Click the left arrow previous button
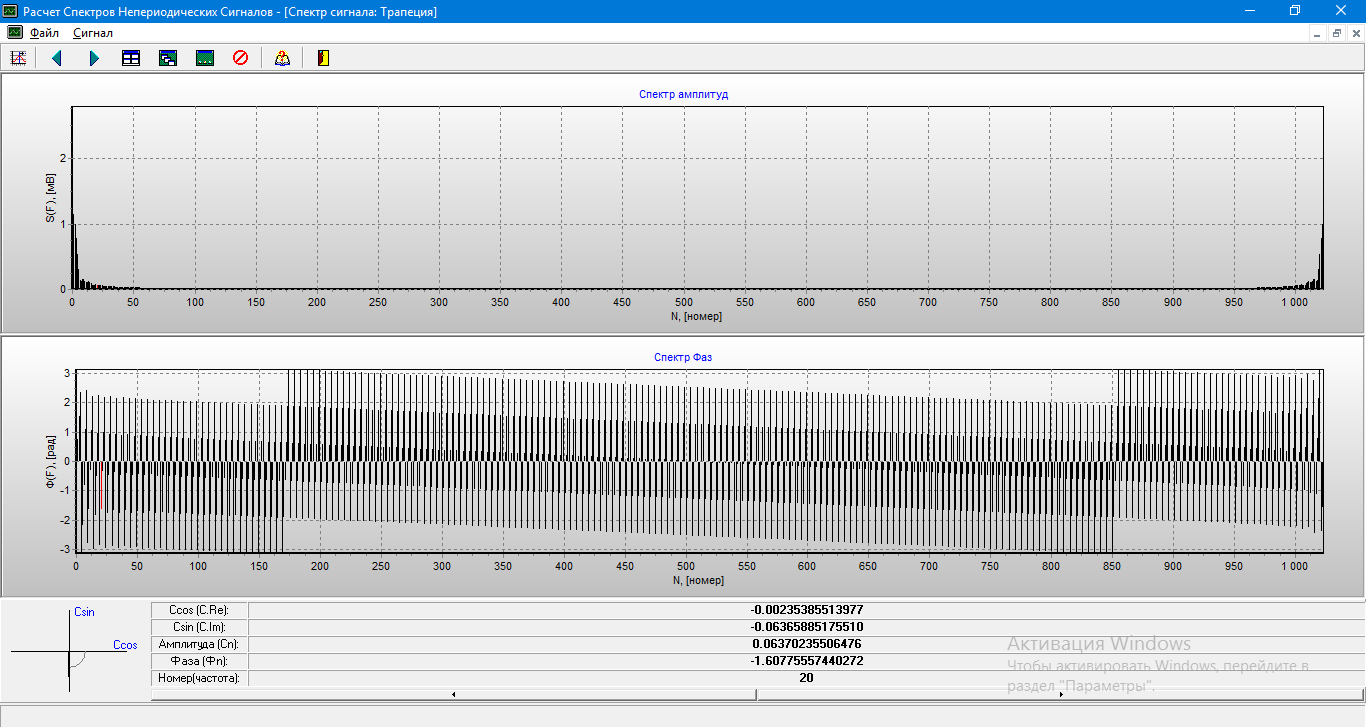 pos(57,58)
